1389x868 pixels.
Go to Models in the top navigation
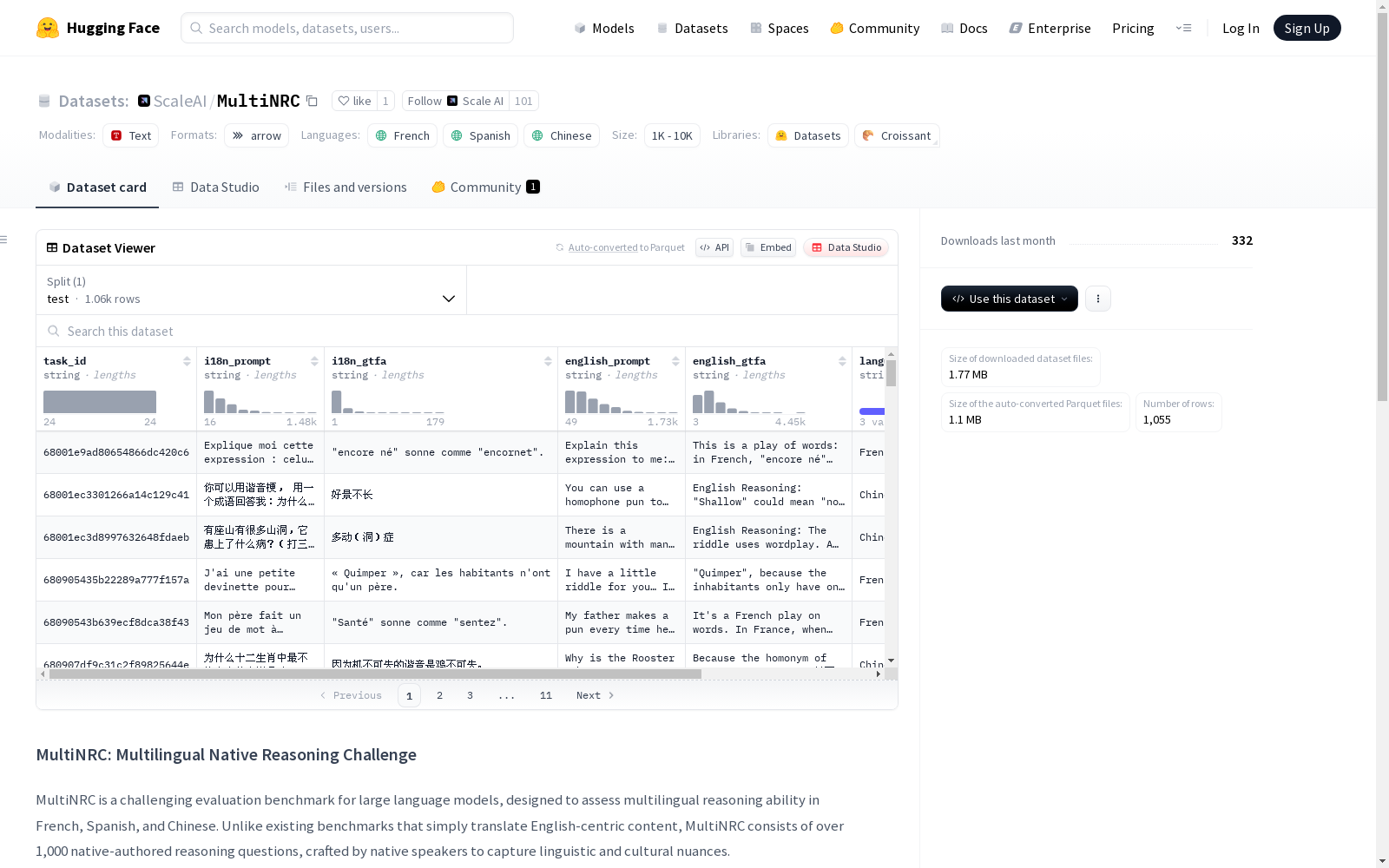604,28
